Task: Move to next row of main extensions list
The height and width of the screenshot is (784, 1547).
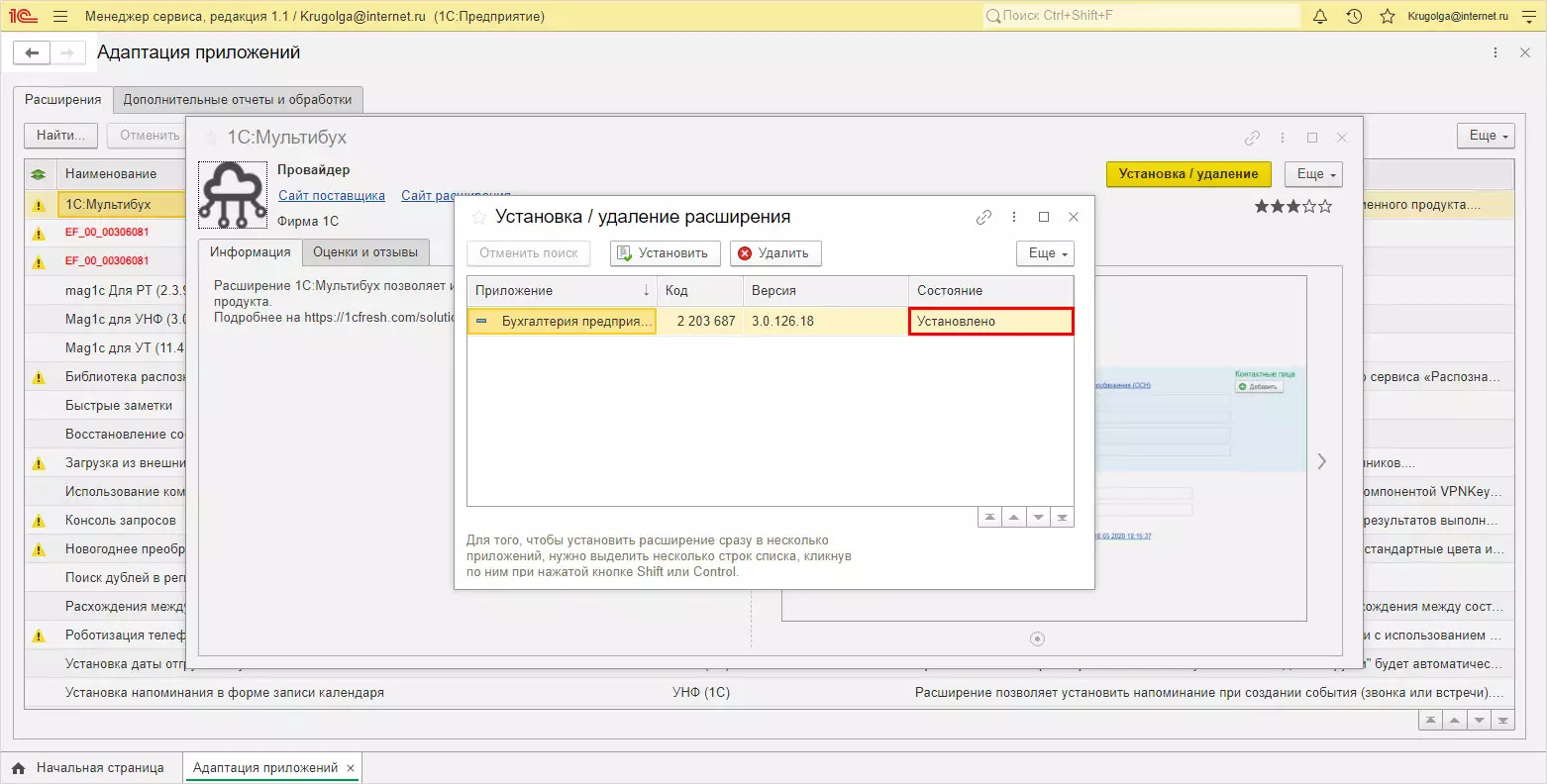Action: coord(1479,721)
